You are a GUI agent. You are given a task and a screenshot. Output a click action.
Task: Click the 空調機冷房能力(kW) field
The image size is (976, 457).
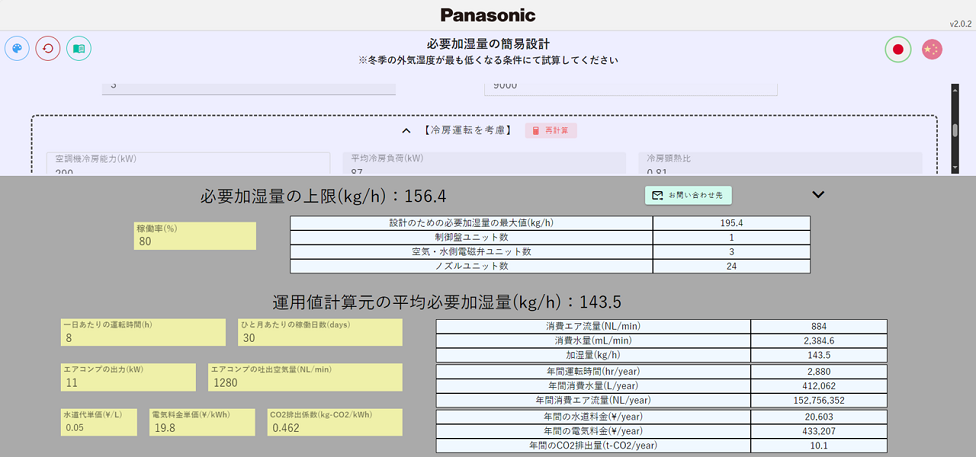tap(188, 165)
